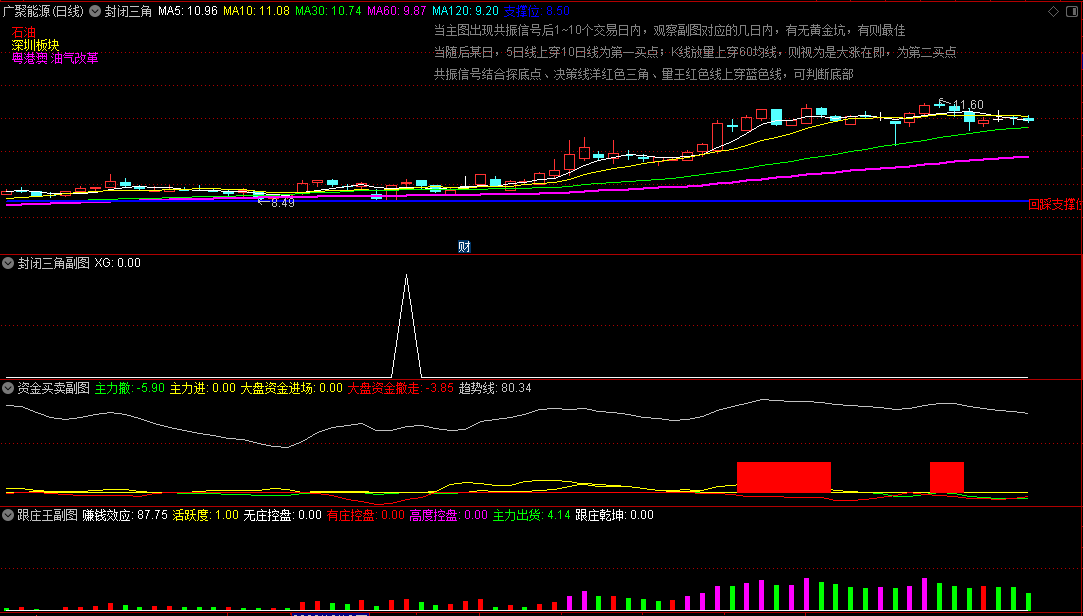Click the 赚钱效应: 87.75 readout
Screen dimensions: 1083x616
coord(125,514)
